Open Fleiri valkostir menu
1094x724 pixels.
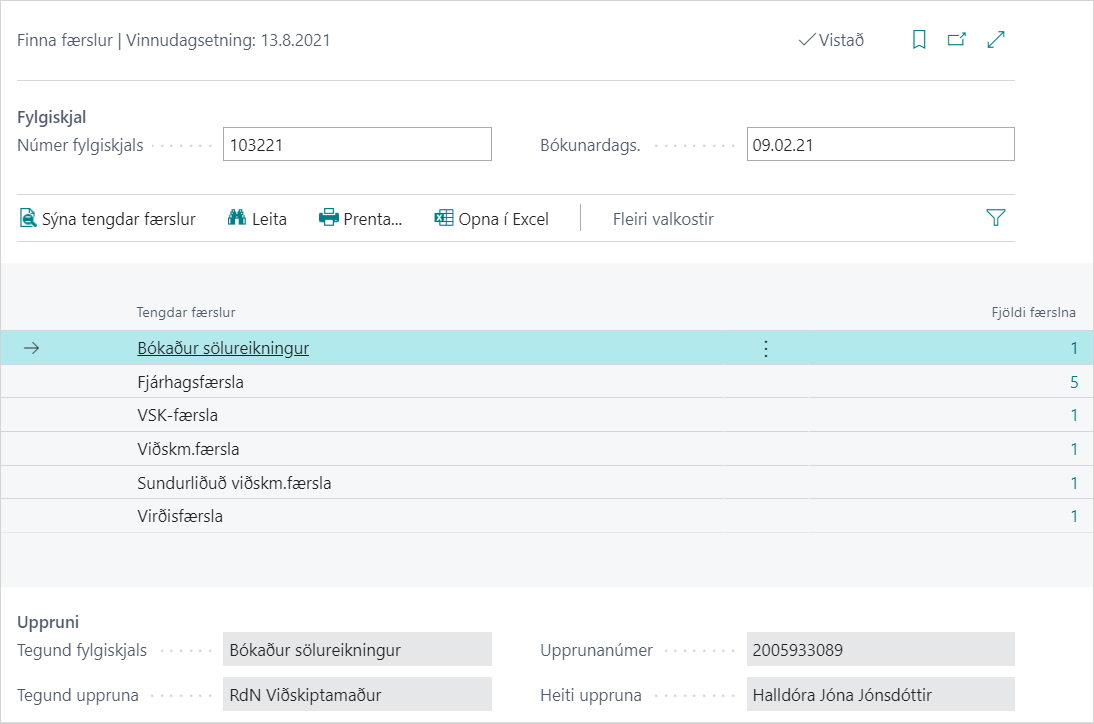663,219
